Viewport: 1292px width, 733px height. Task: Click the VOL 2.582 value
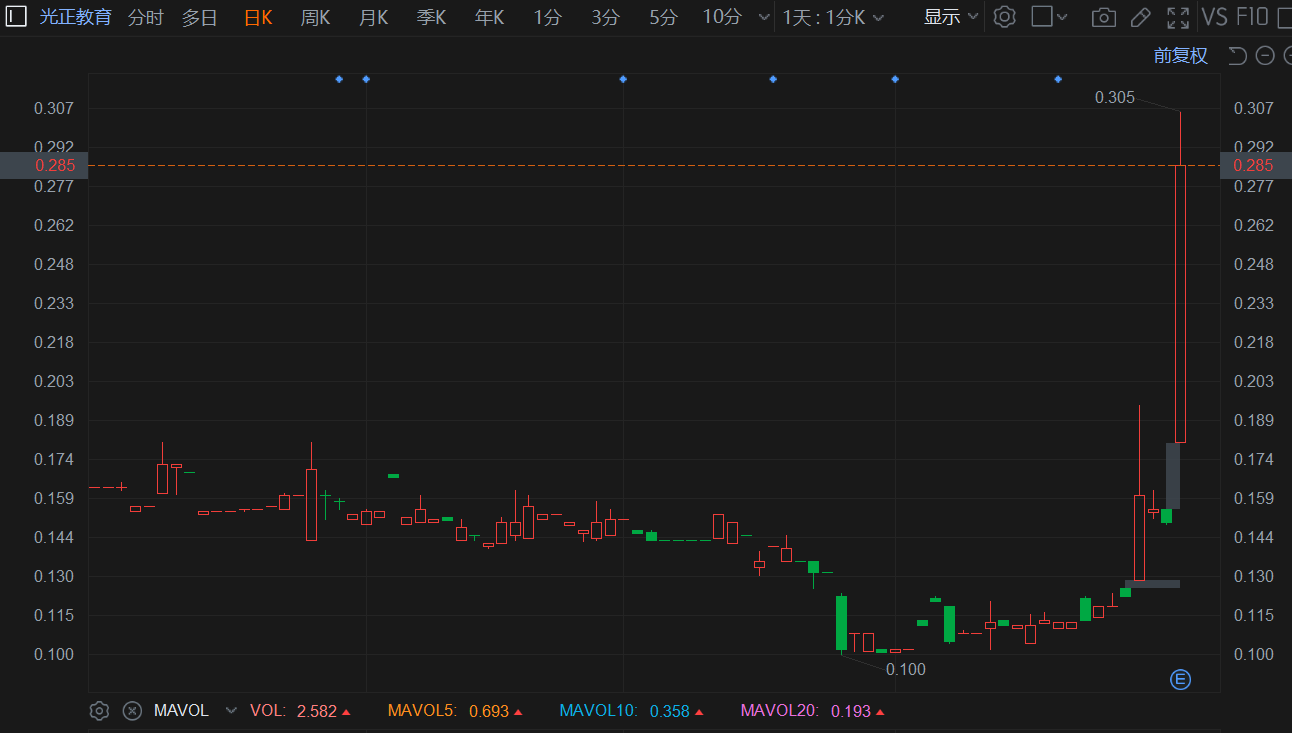pyautogui.click(x=317, y=711)
